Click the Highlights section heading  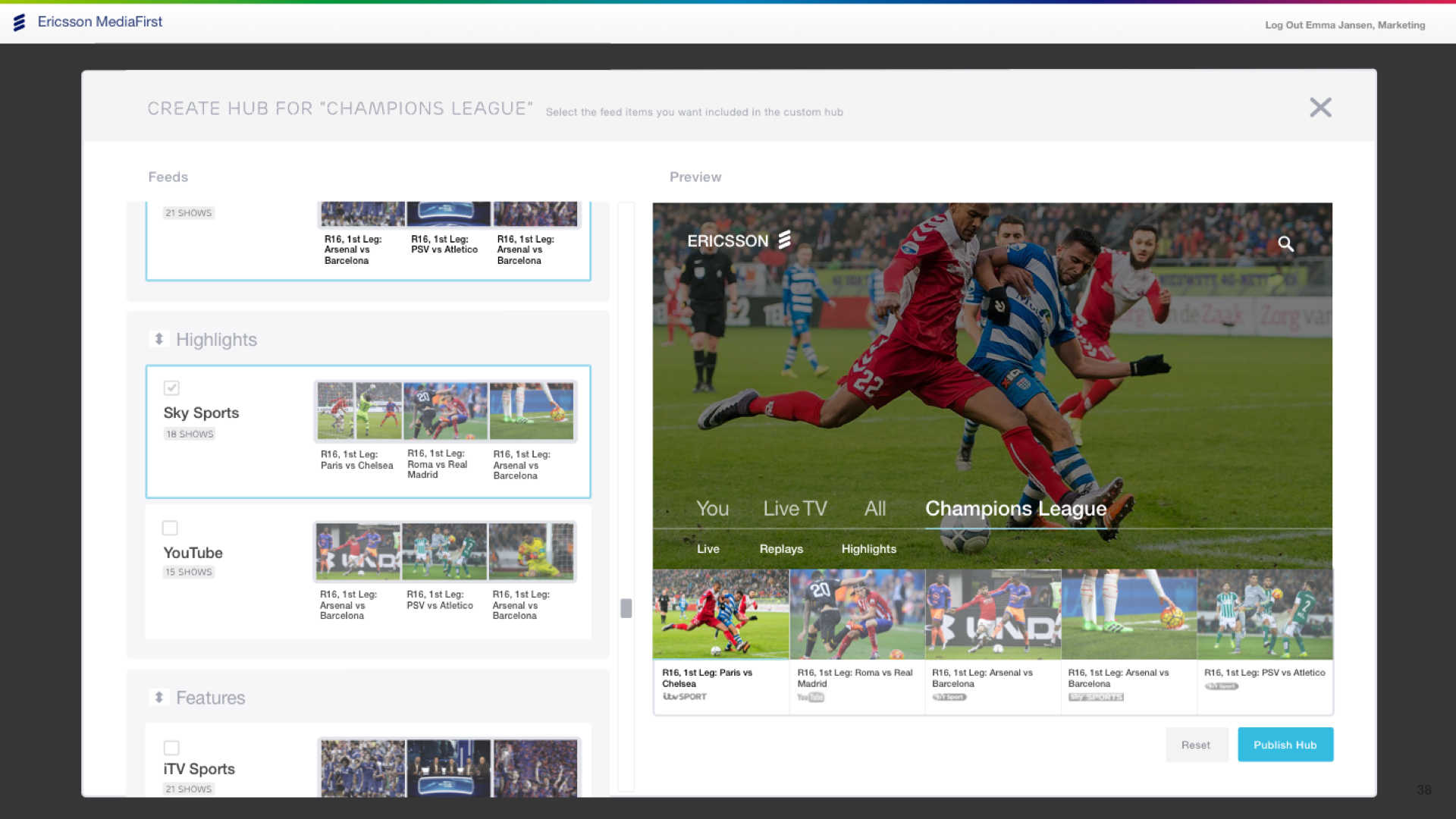pos(216,340)
